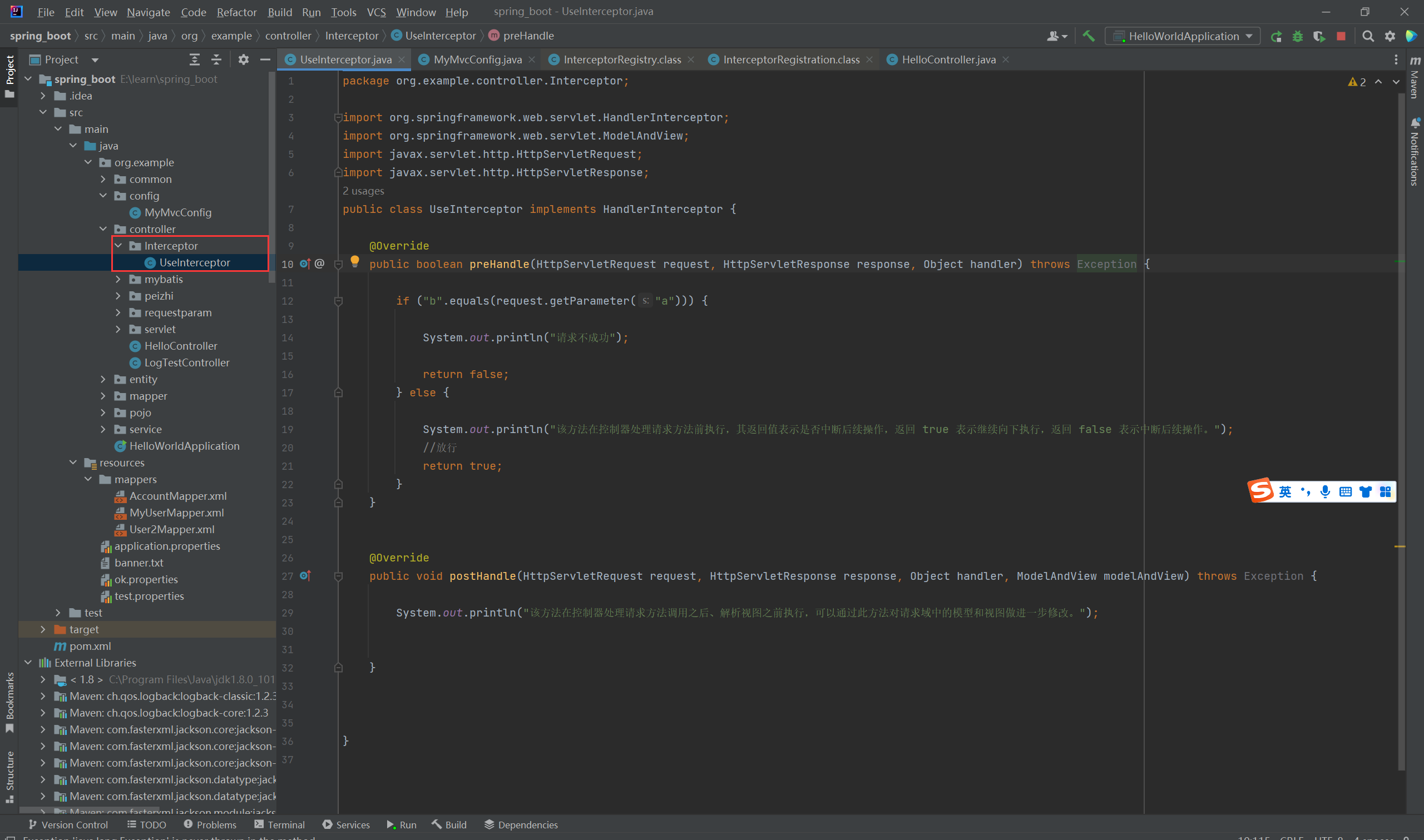Click the Debug bug icon in toolbar
1424x840 pixels.
coord(1297,36)
